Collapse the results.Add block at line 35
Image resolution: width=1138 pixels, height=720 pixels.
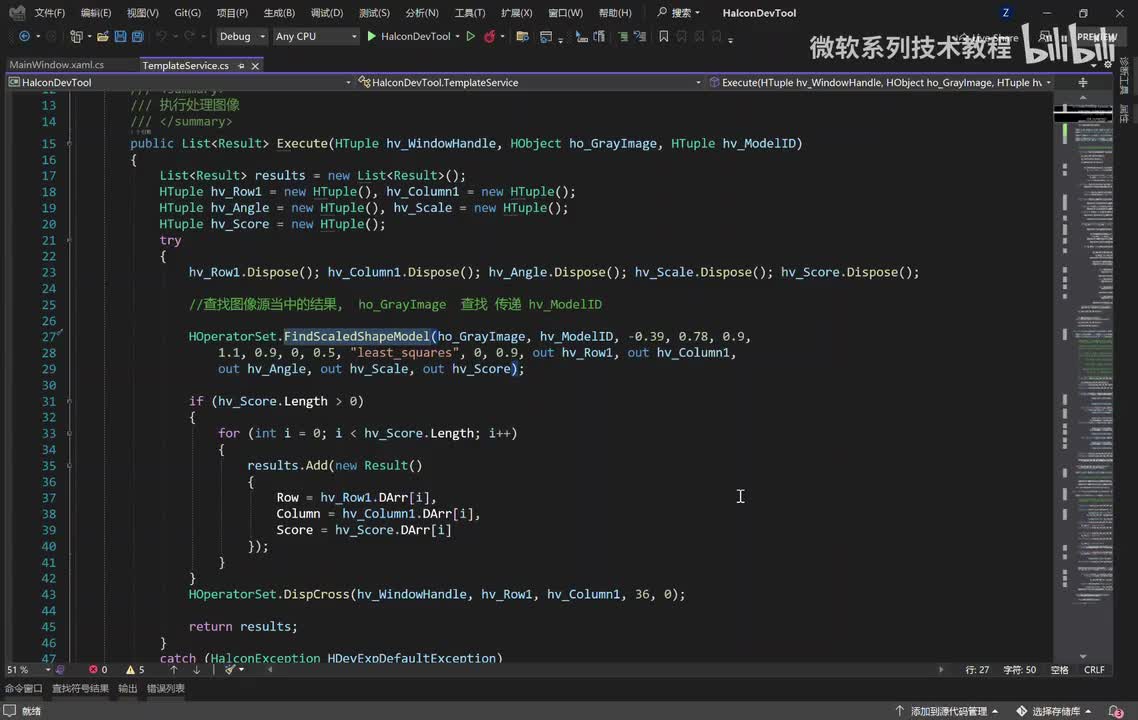pyautogui.click(x=70, y=465)
